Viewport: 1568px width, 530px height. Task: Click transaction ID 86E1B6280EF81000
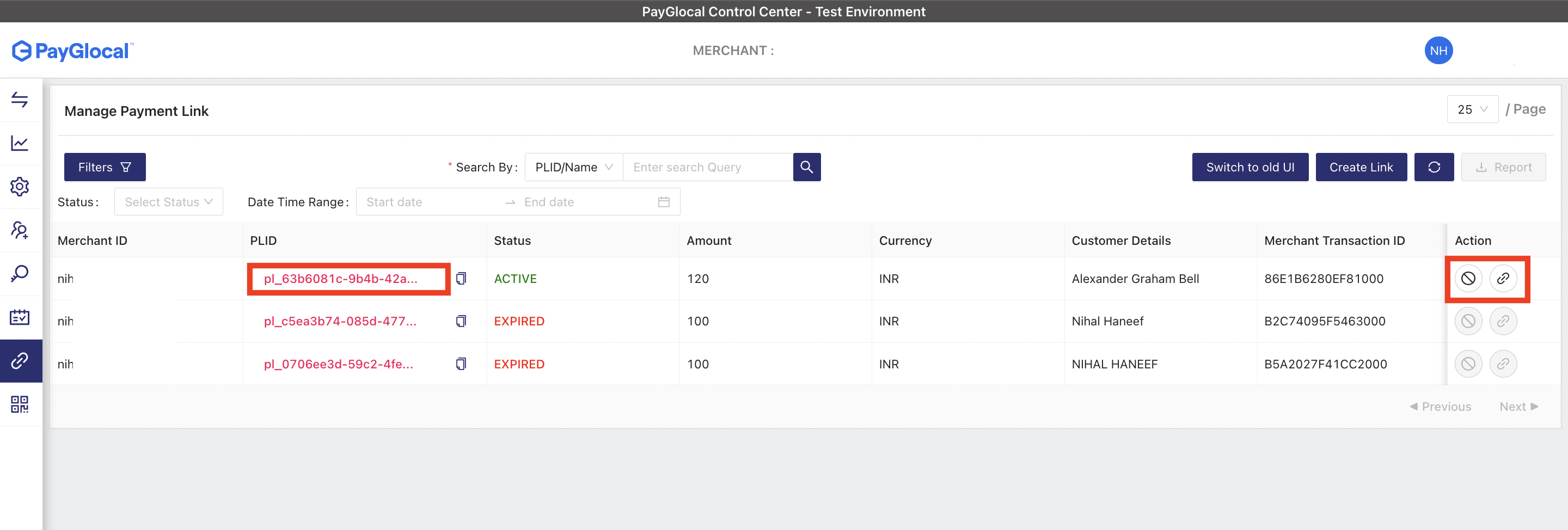1324,279
